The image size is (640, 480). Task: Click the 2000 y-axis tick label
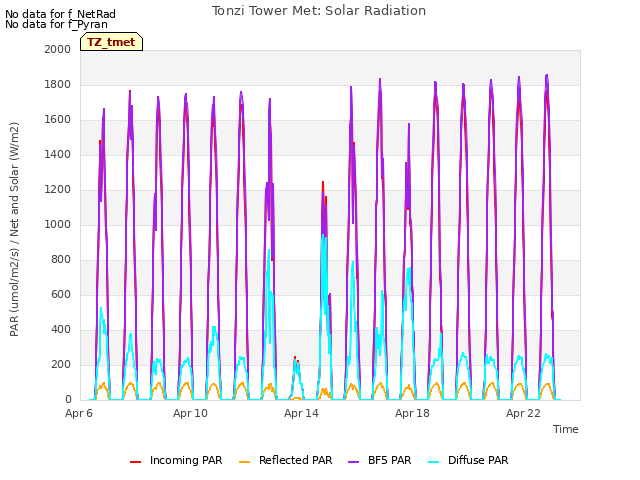58,49
